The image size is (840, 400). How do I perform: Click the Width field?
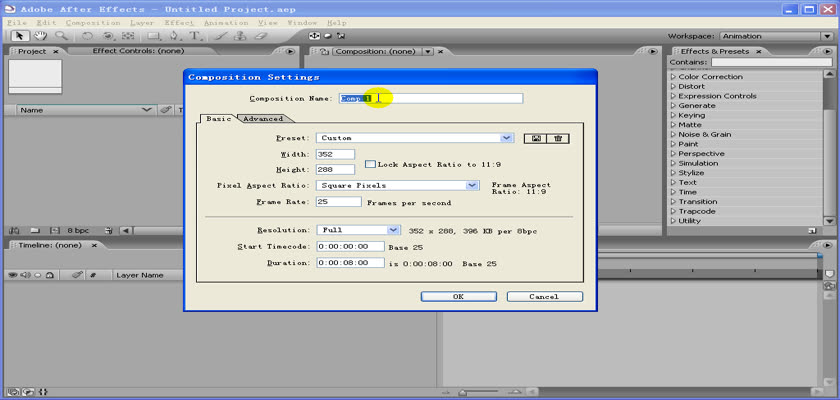[335, 154]
